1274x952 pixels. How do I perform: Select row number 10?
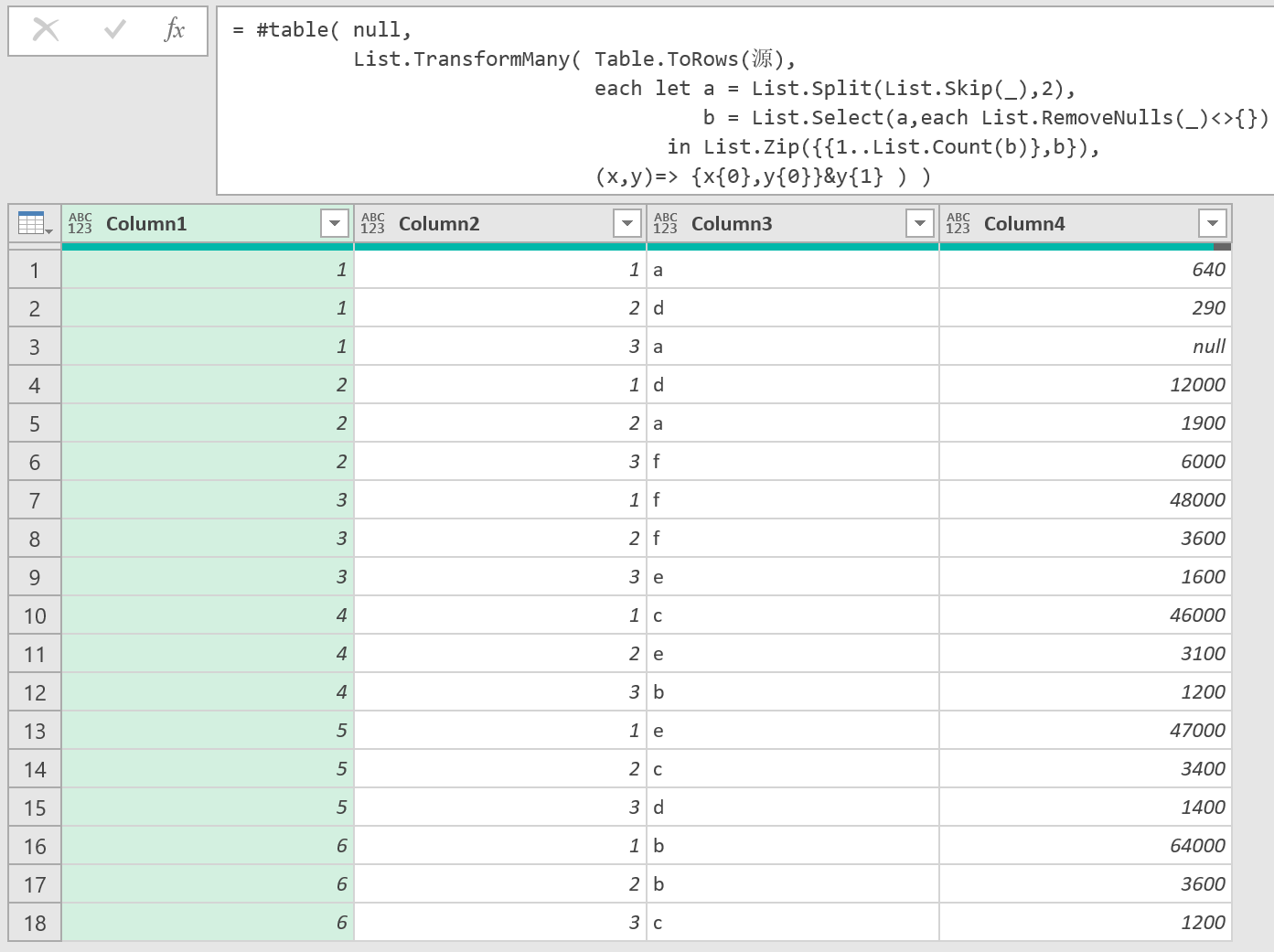pyautogui.click(x=35, y=615)
